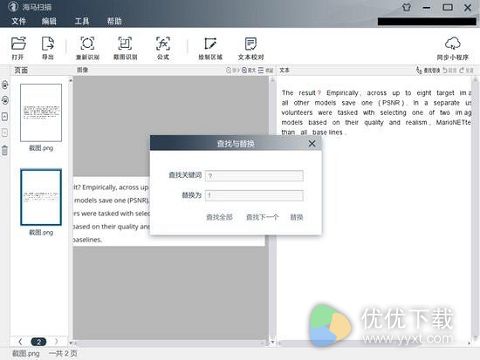Viewport: 480px width, 360px height.
Task: Click the 替换 button in dialog
Action: point(296,217)
